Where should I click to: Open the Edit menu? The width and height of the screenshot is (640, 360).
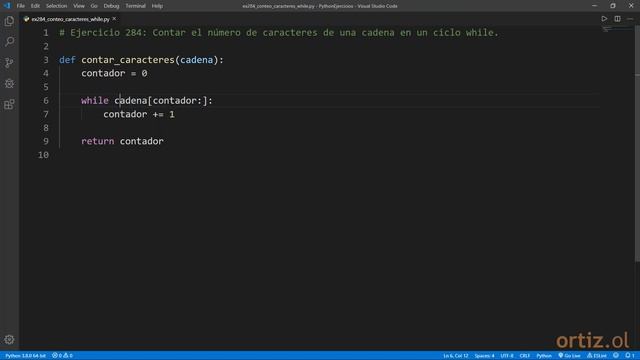[x=35, y=6]
